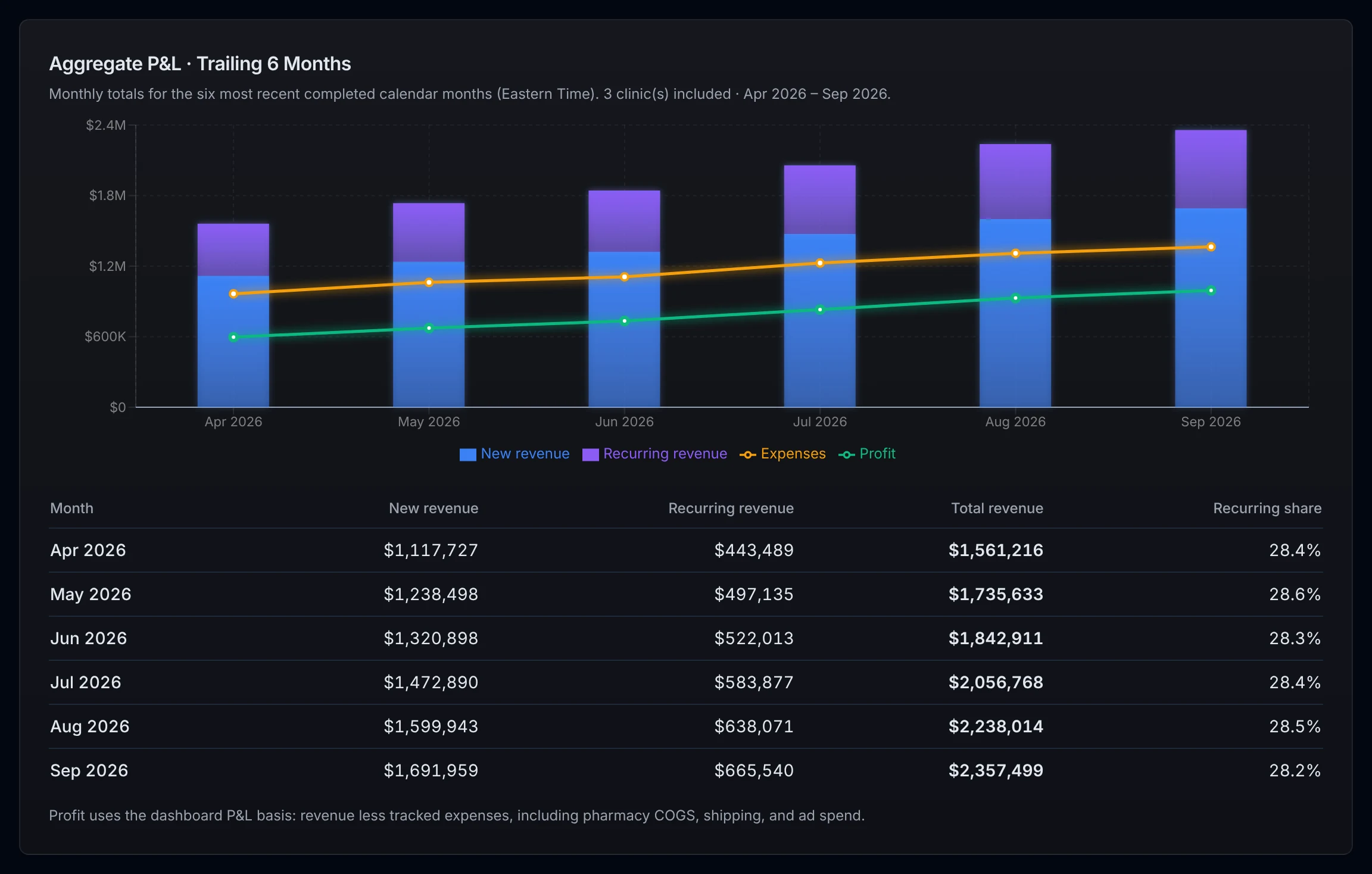
Task: Click the blue New revenue legend swatch
Action: (468, 454)
